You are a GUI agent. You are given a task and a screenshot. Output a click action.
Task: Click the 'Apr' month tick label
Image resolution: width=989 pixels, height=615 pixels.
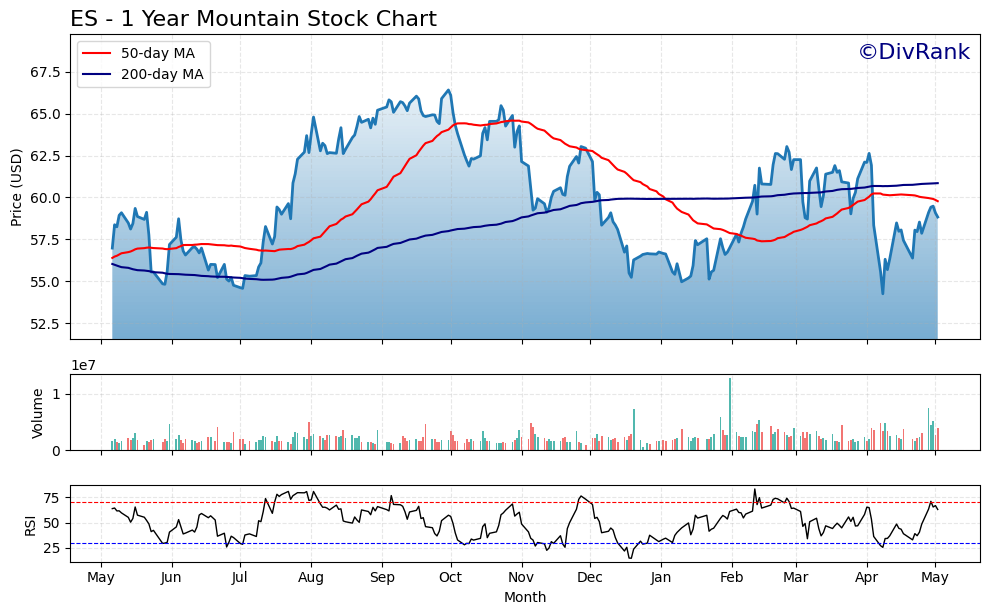(867, 578)
